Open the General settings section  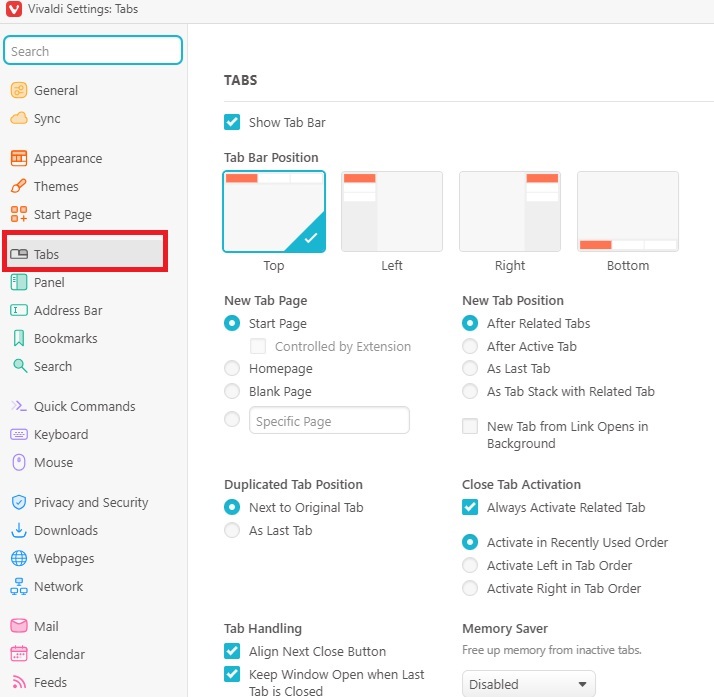pyautogui.click(x=56, y=90)
